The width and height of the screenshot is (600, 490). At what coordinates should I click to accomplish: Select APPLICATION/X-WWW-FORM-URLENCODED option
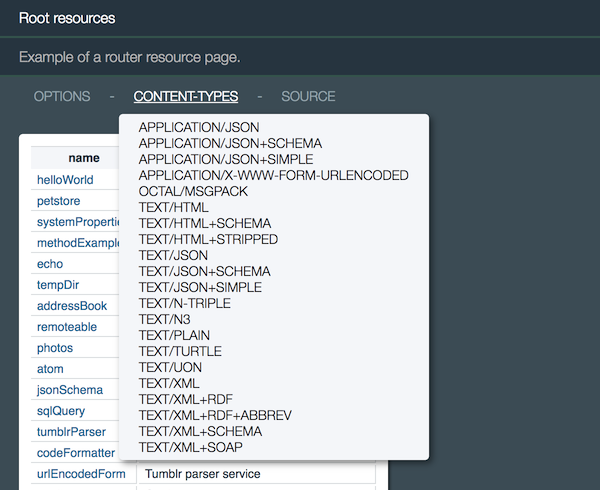[x=273, y=176]
